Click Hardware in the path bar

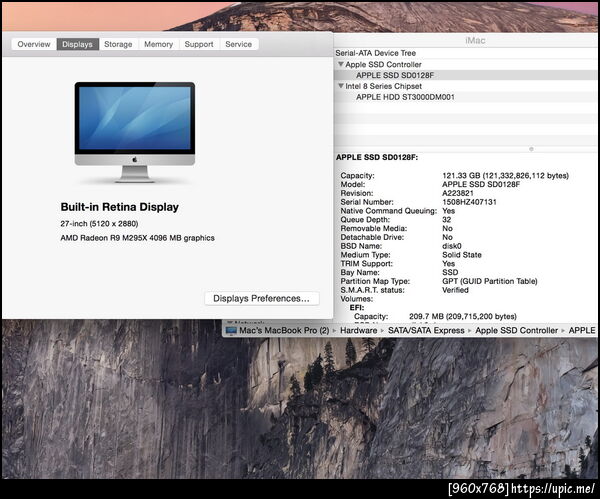(359, 330)
